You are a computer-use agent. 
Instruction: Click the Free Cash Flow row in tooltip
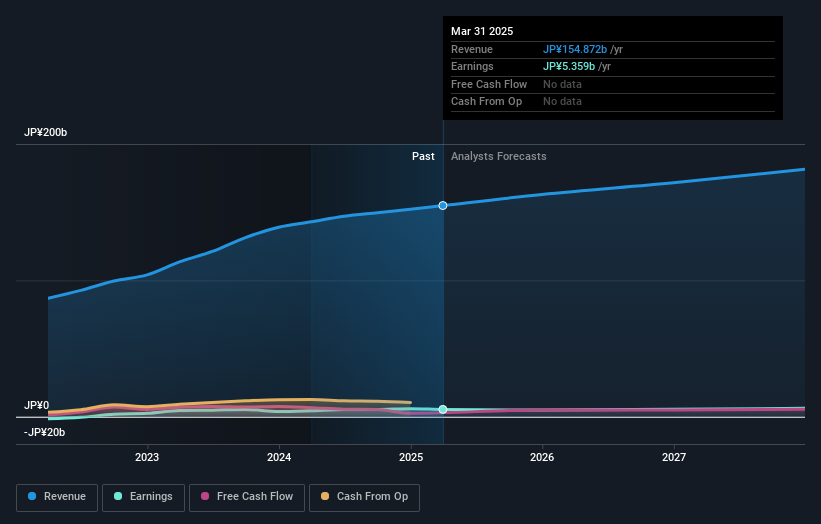click(613, 84)
